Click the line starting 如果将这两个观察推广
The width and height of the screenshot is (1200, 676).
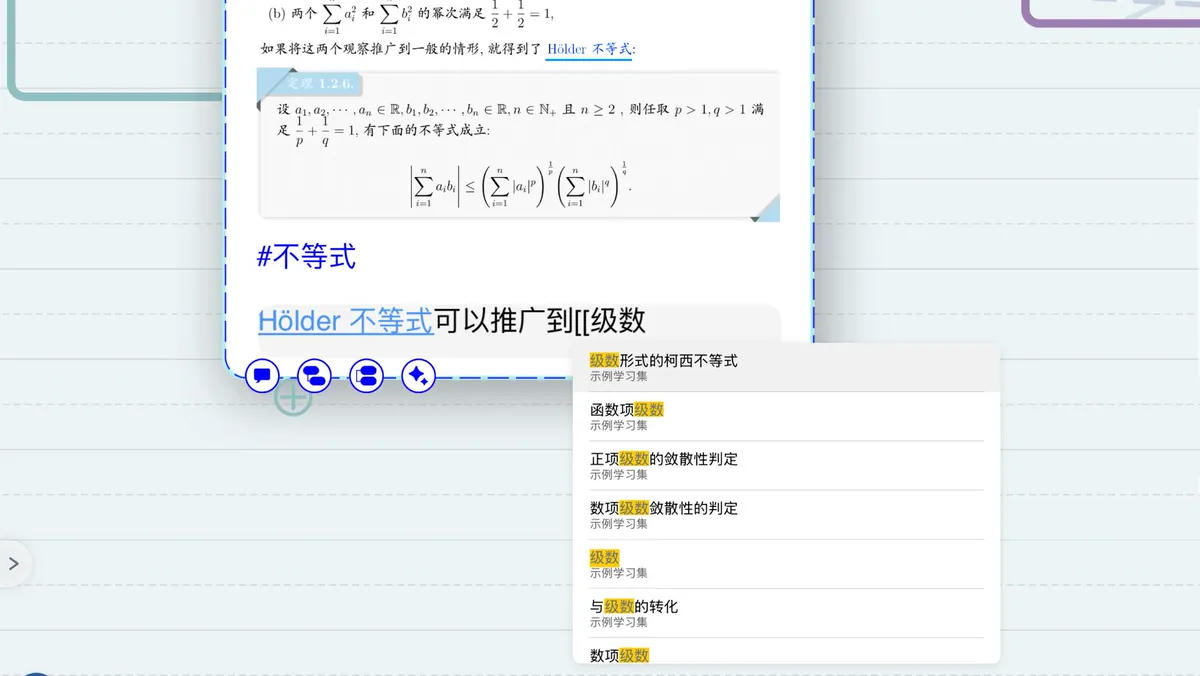pyautogui.click(x=447, y=48)
